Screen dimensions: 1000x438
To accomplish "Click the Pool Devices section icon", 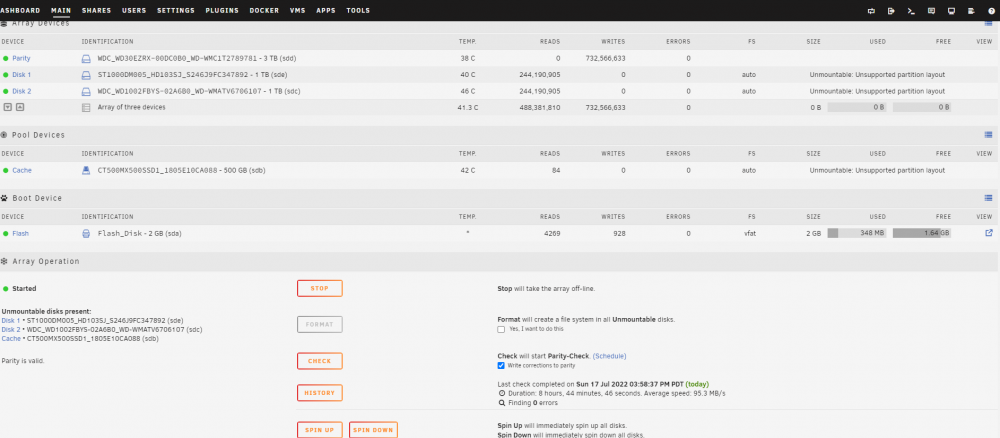I will pos(4,135).
